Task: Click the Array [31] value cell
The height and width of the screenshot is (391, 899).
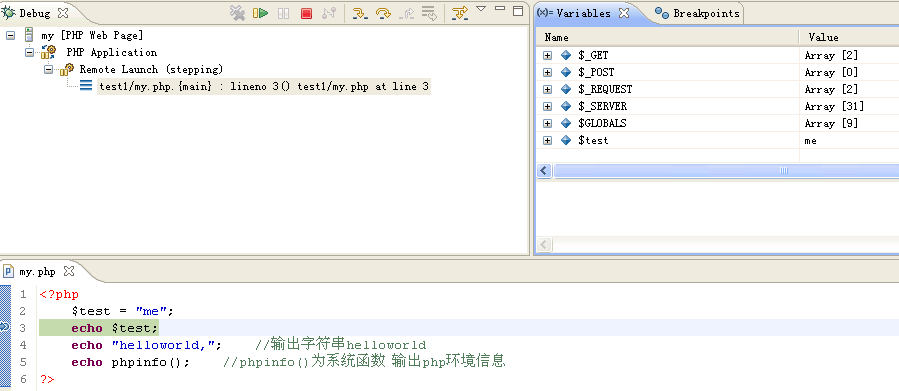Action: click(834, 107)
